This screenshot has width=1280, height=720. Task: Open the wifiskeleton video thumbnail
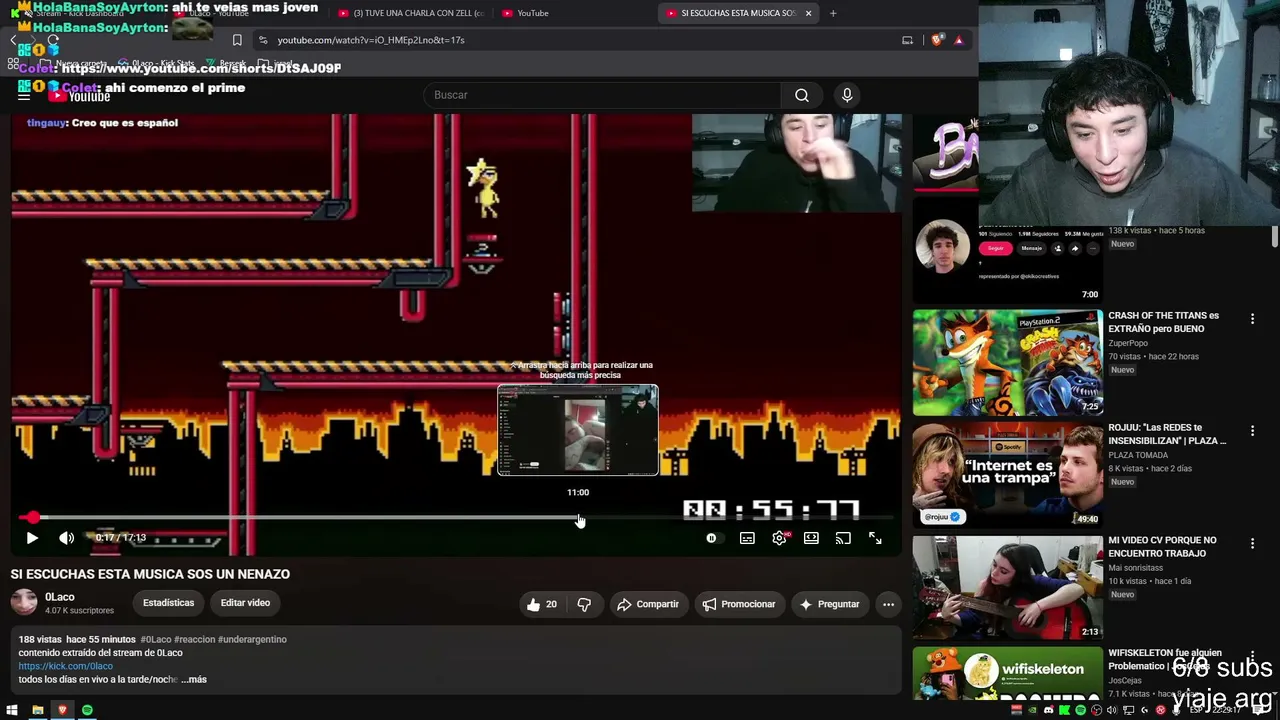point(1007,674)
